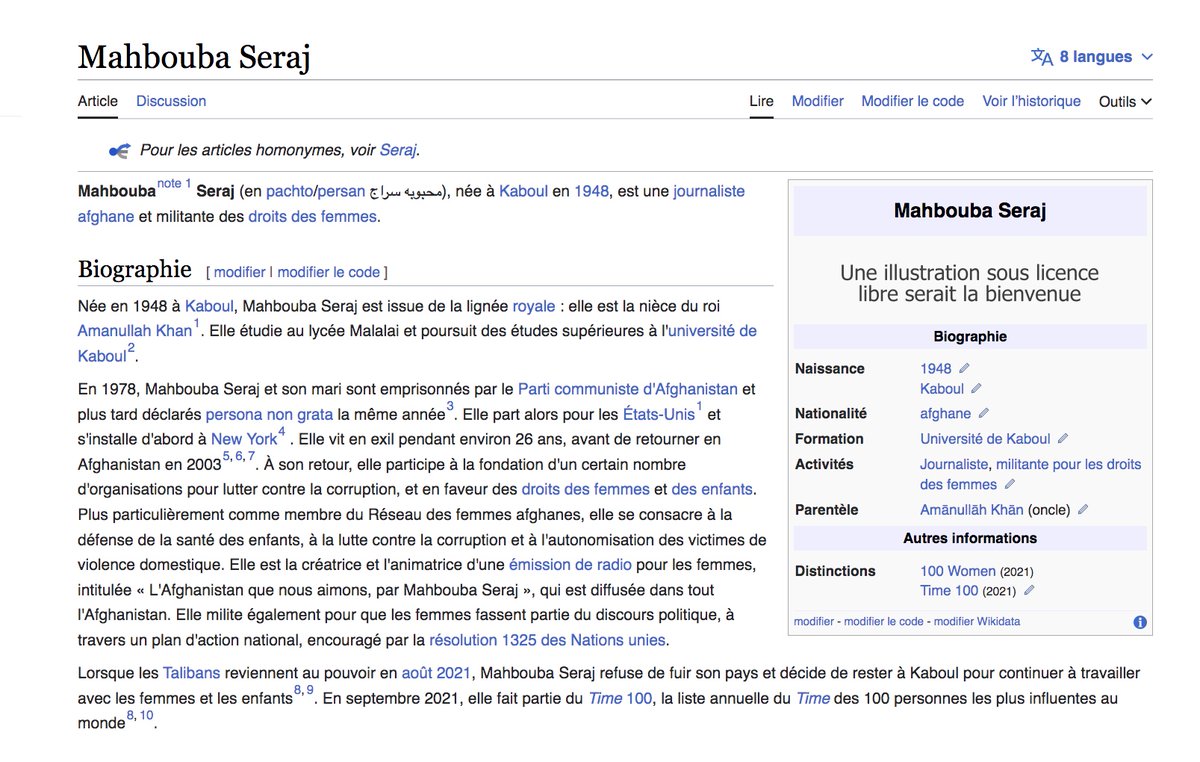The height and width of the screenshot is (762, 1200).
Task: Open reference 2 after université de Kaboul
Action: click(131, 348)
